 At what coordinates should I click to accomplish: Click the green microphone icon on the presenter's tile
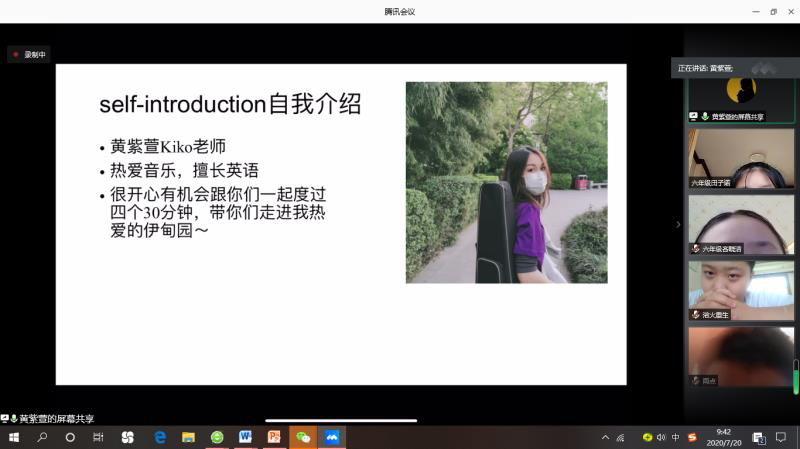(x=705, y=116)
